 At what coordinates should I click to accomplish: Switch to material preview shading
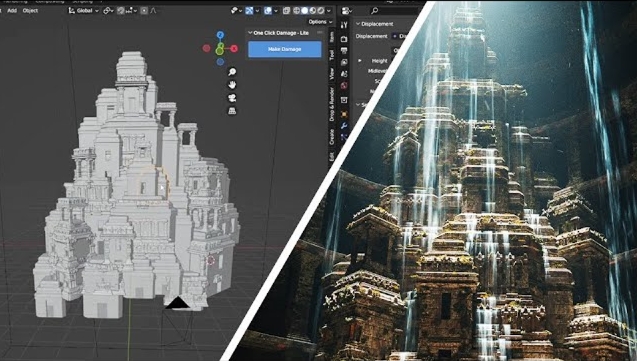(x=313, y=11)
